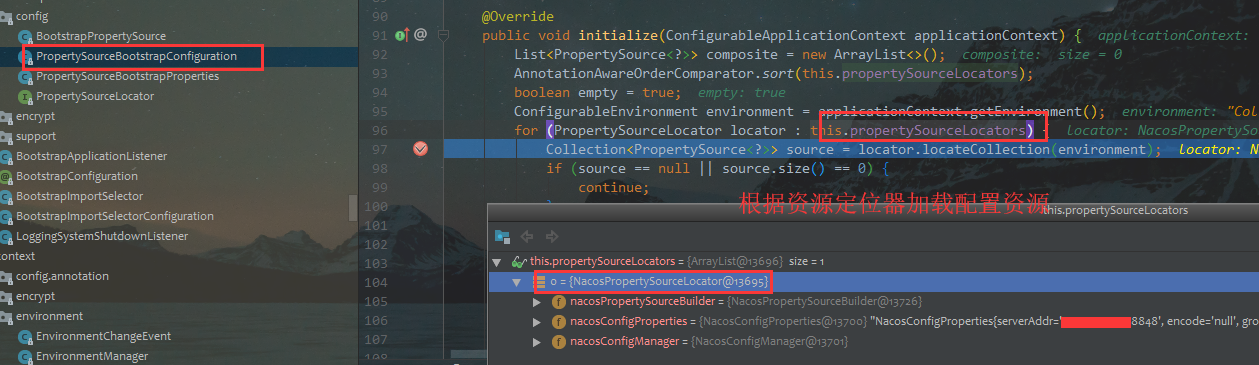The image size is (1259, 365).
Task: Click the forward arrow in the evaluate popup toolbar
Action: coord(552,236)
